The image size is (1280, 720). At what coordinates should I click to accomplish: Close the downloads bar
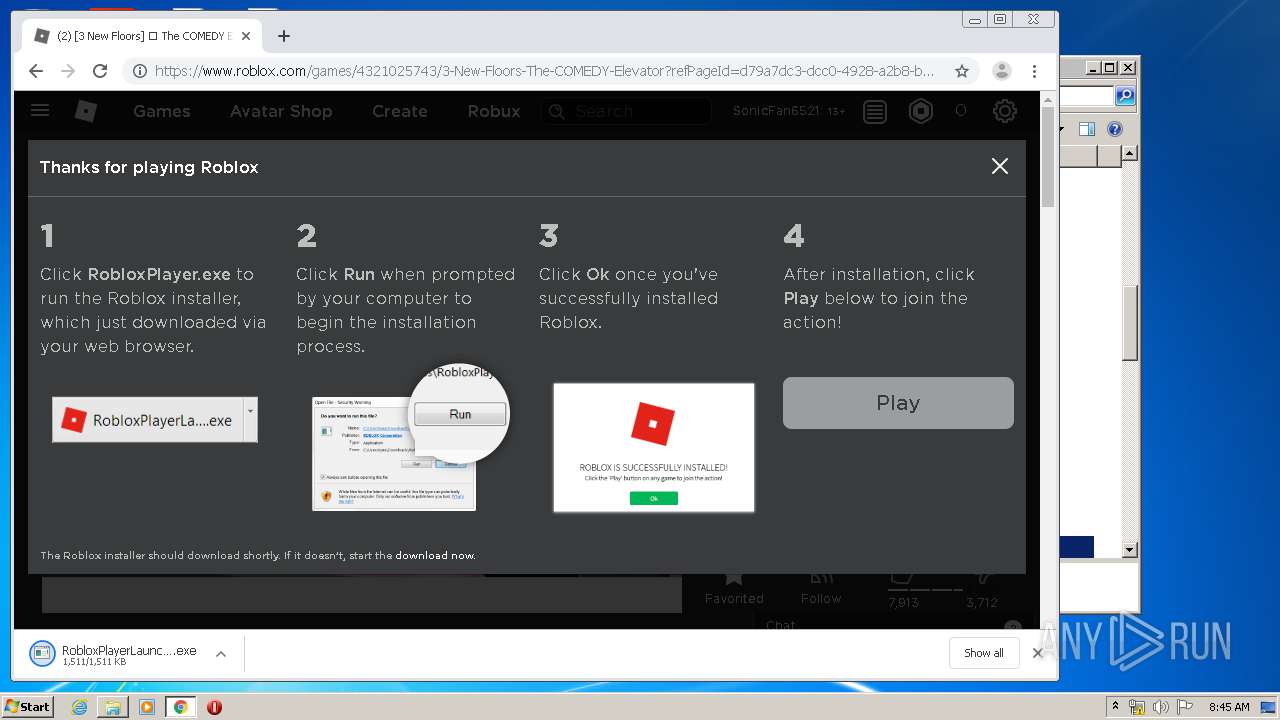(1037, 653)
